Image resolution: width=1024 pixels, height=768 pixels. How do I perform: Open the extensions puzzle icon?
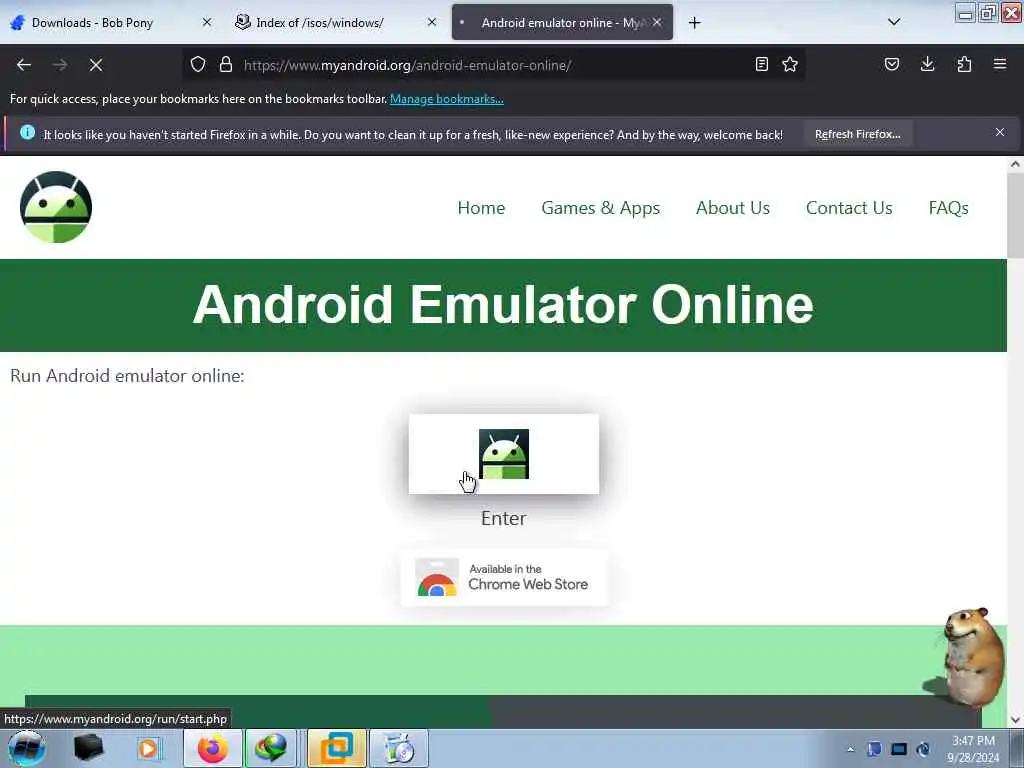click(x=964, y=65)
